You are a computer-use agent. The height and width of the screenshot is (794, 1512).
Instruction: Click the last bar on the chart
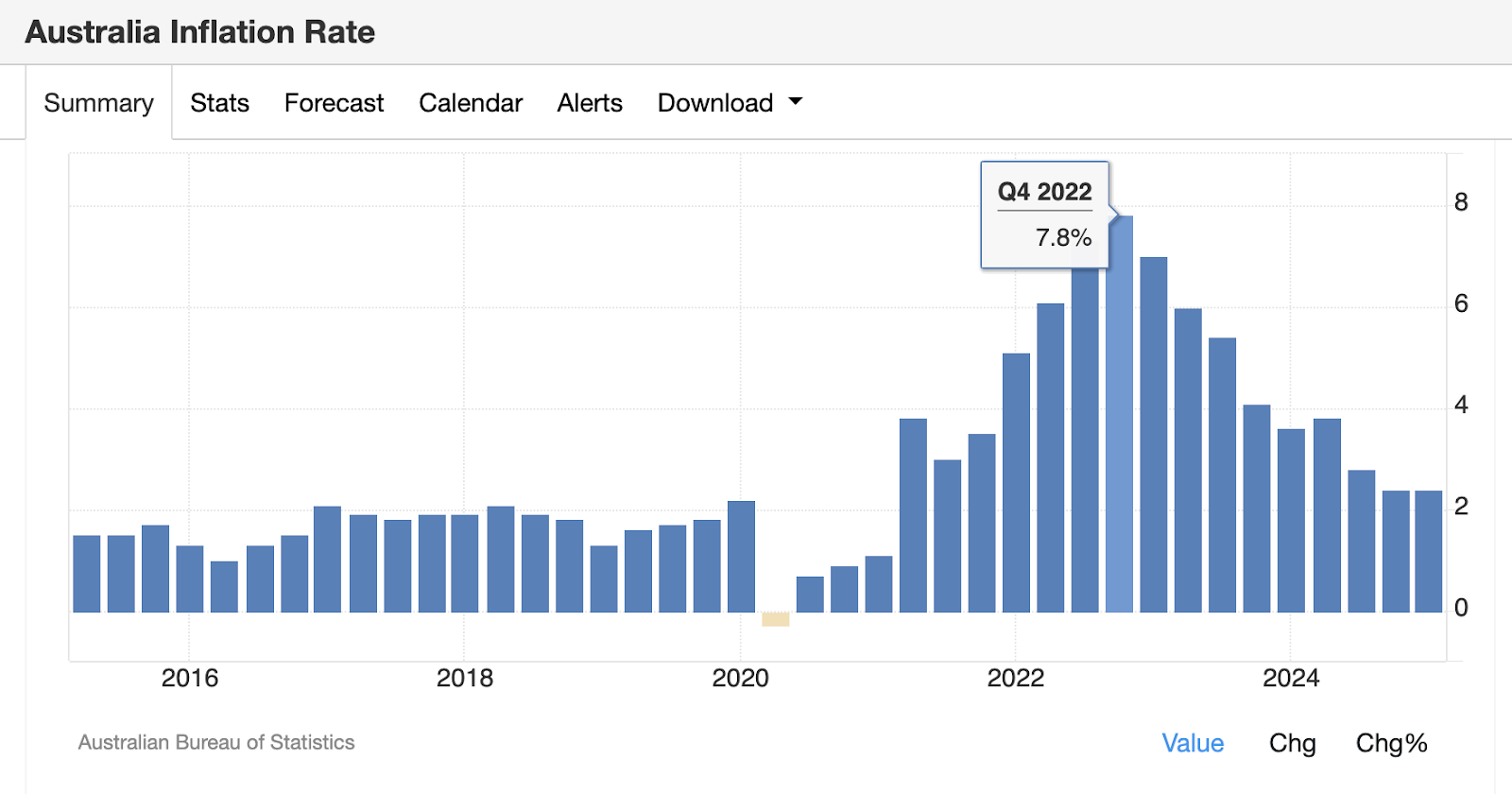click(1428, 552)
